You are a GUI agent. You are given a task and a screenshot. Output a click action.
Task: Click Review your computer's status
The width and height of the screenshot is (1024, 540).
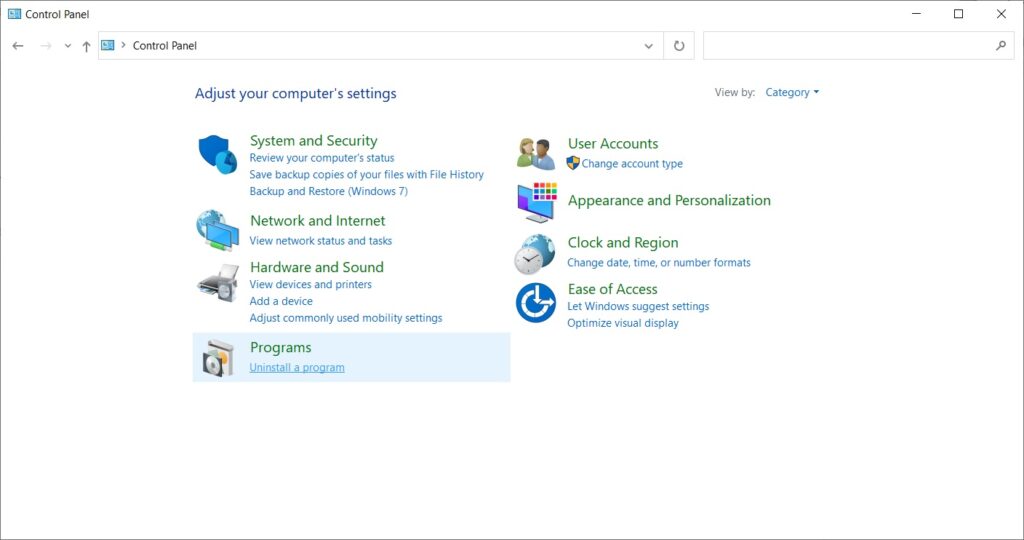pyautogui.click(x=322, y=158)
